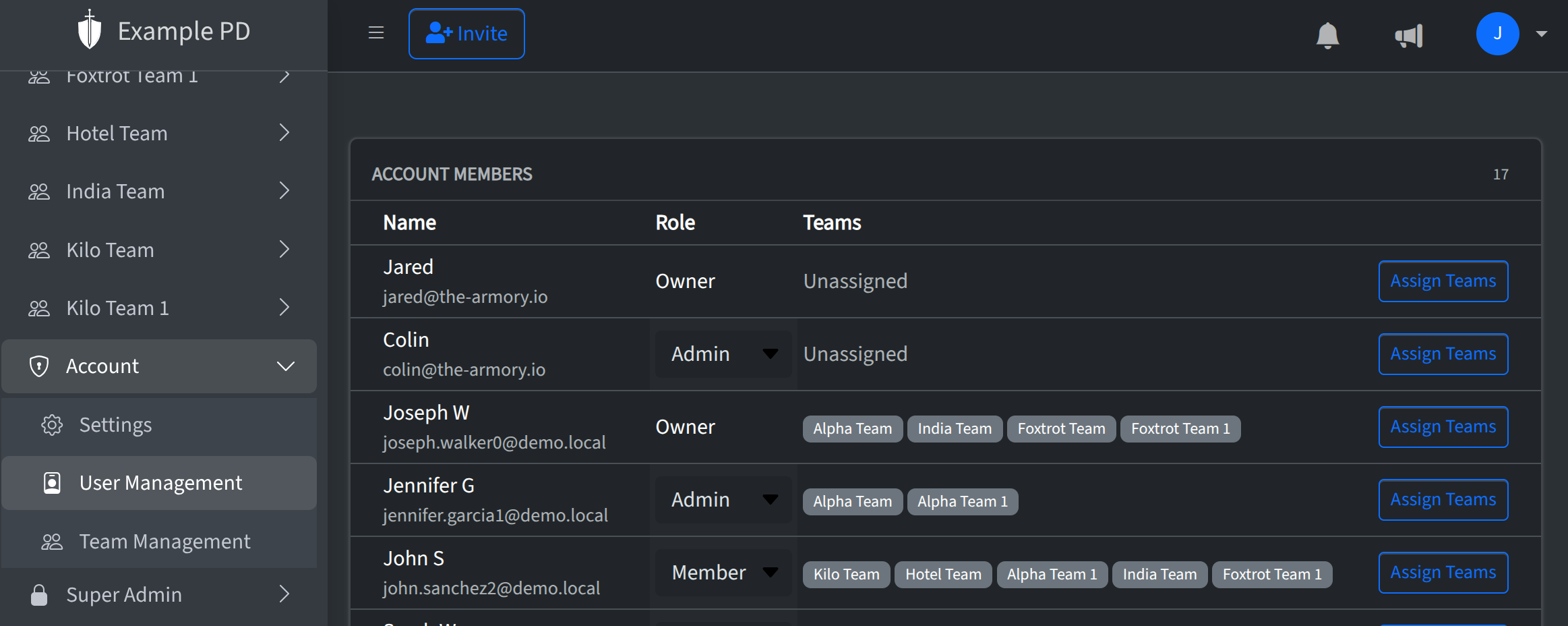
Task: Click the notification bell icon
Action: pos(1327,34)
